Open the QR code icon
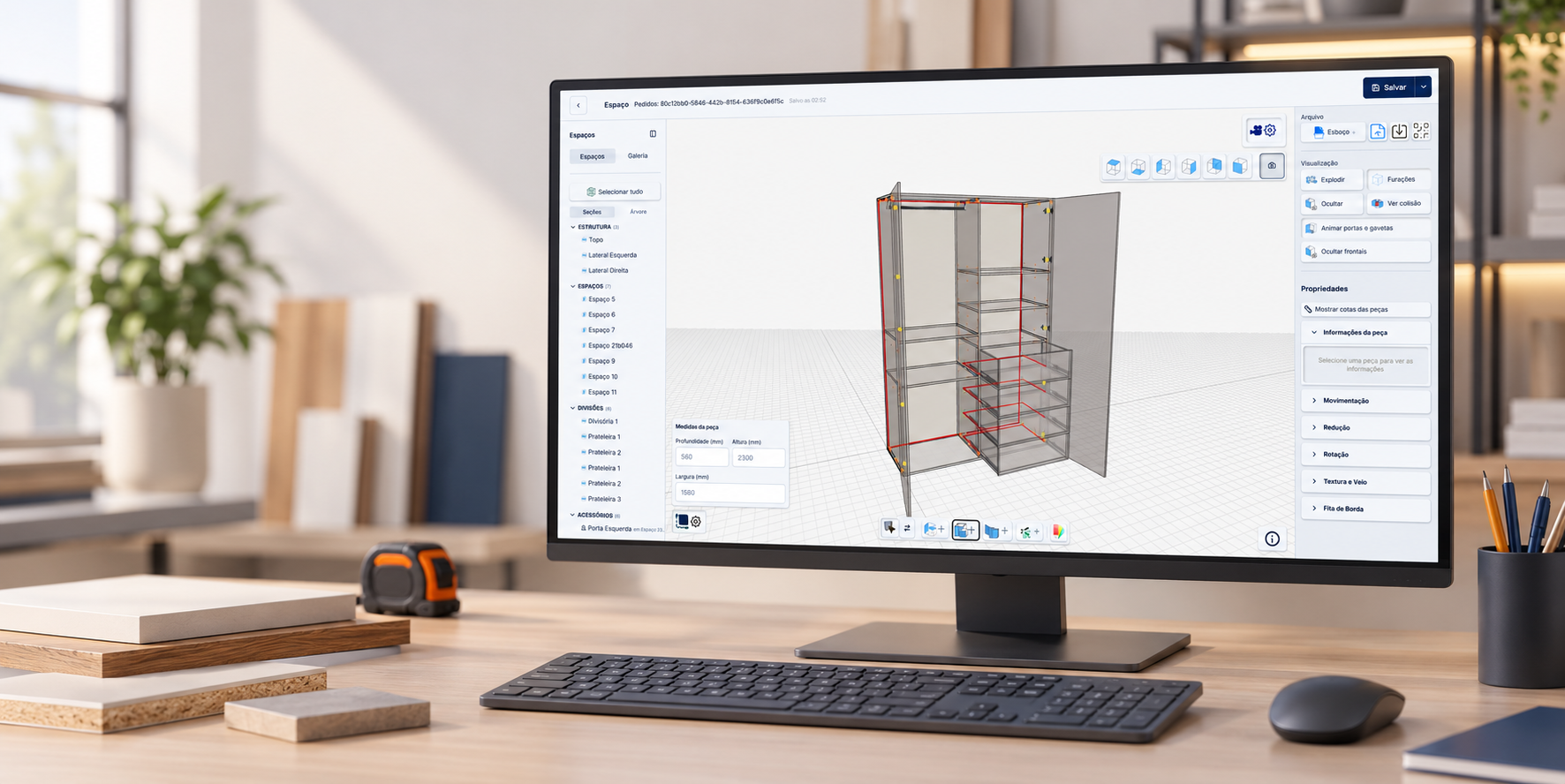This screenshot has height=784, width=1565. 1421,131
